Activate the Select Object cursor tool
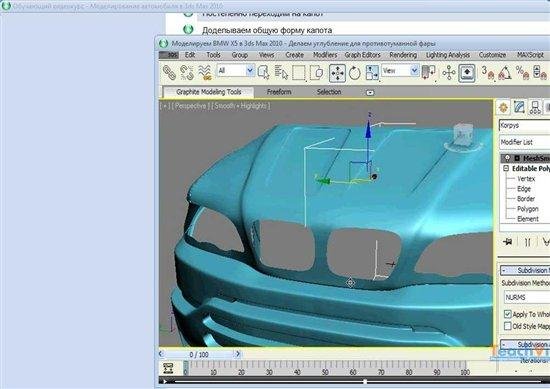The height and width of the screenshot is (389, 550). tap(263, 72)
